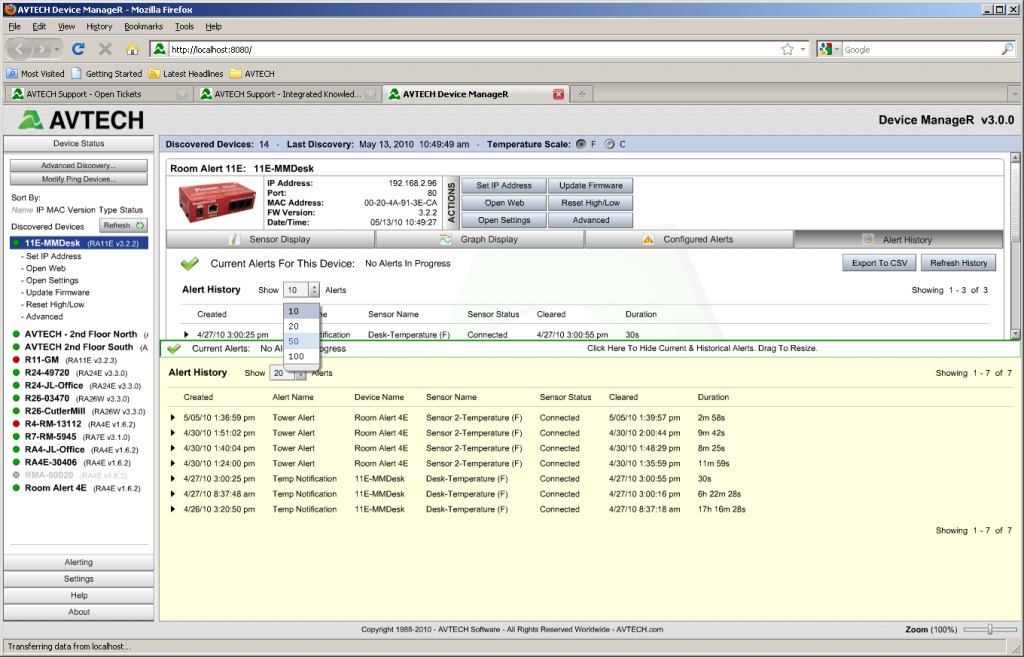The image size is (1024, 657).
Task: Click the green Refresh devices icon
Action: 141,226
